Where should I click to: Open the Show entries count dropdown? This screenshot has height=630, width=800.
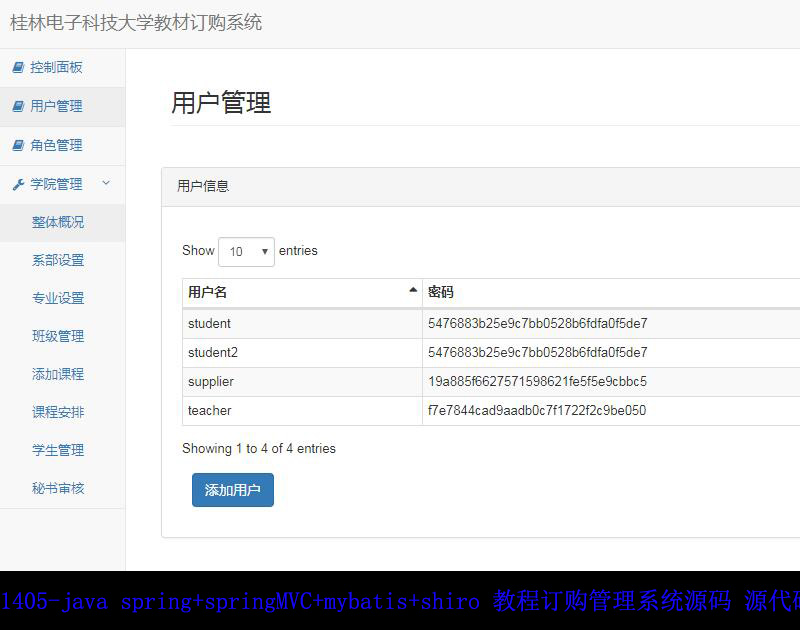click(246, 251)
